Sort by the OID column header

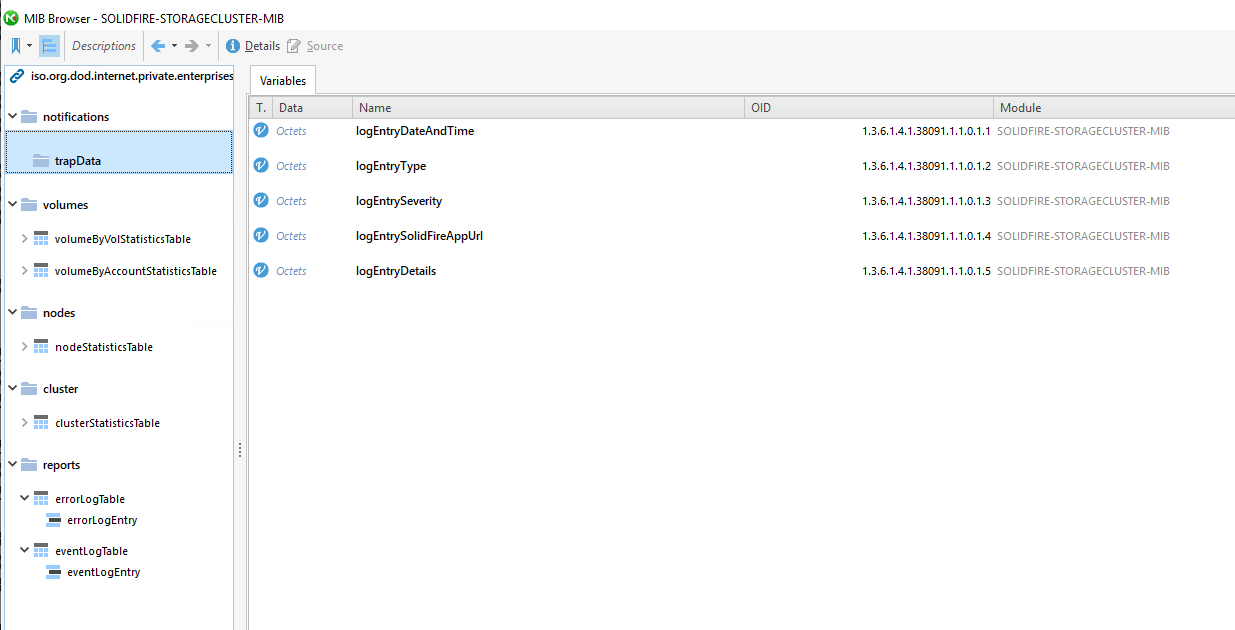(870, 107)
